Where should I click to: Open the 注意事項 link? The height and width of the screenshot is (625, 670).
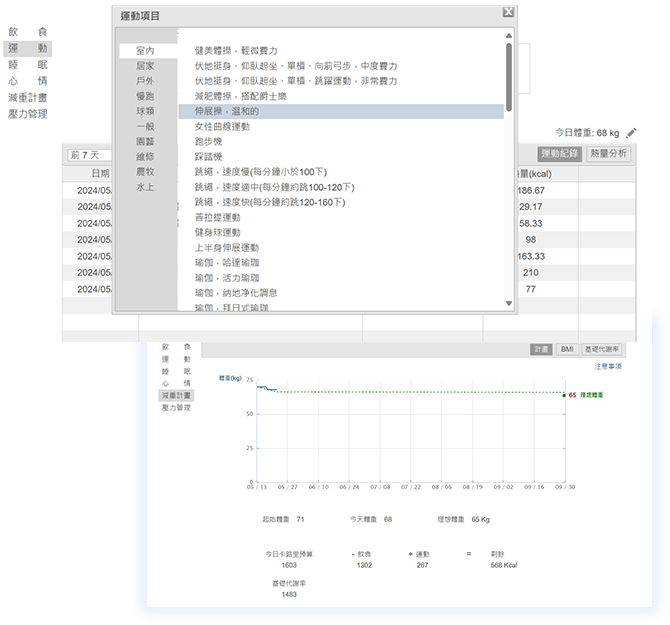click(x=607, y=367)
